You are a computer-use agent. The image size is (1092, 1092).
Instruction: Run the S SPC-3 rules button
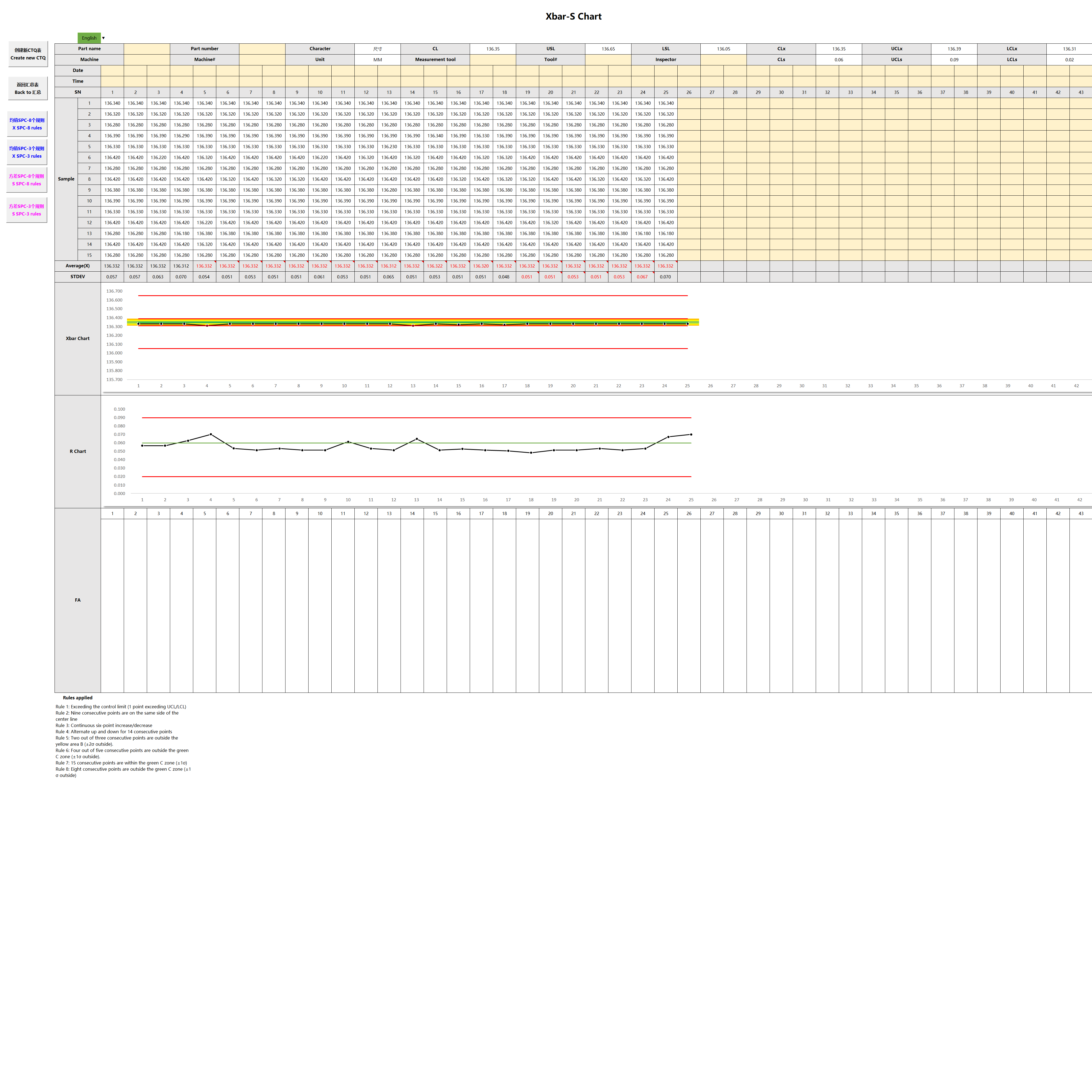27,210
